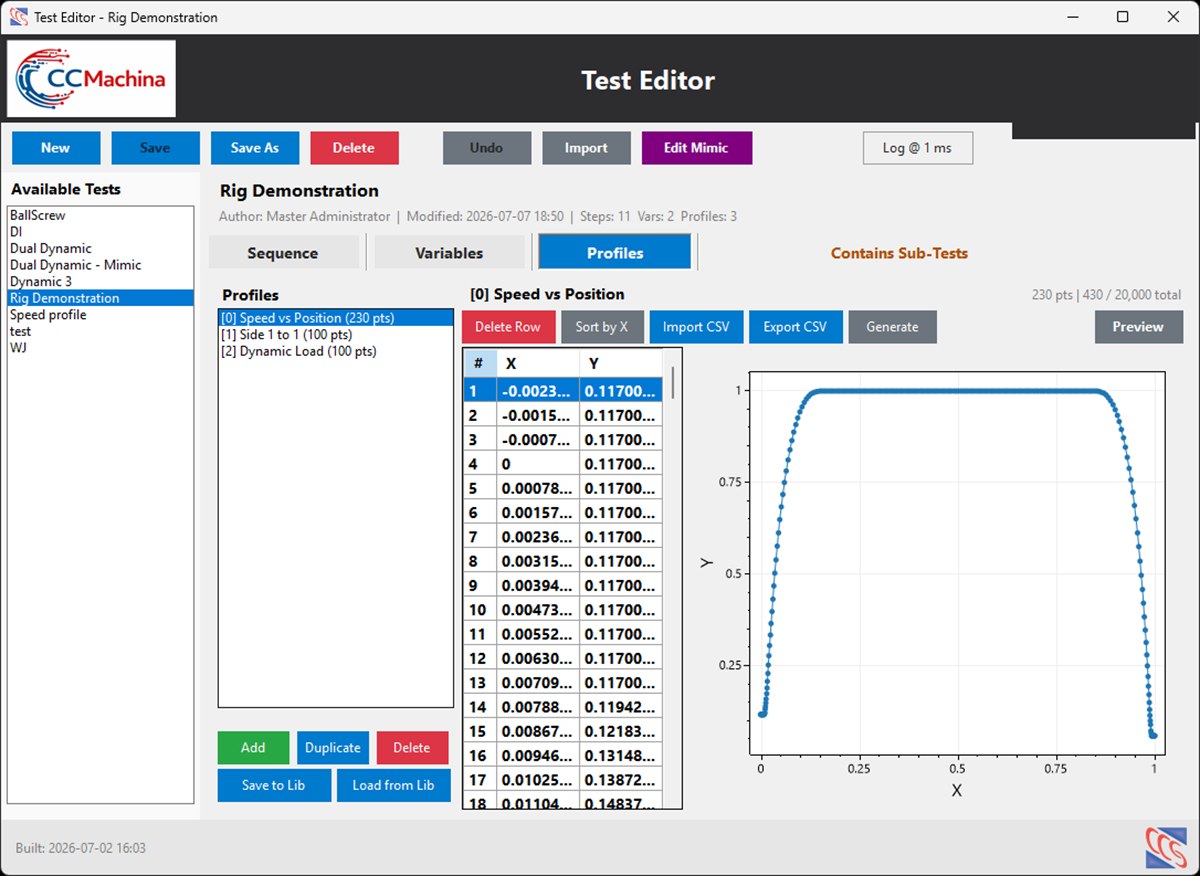Click the Y cell 0.11942... in row 14
Screen dimensions: 1200x876
click(620, 708)
